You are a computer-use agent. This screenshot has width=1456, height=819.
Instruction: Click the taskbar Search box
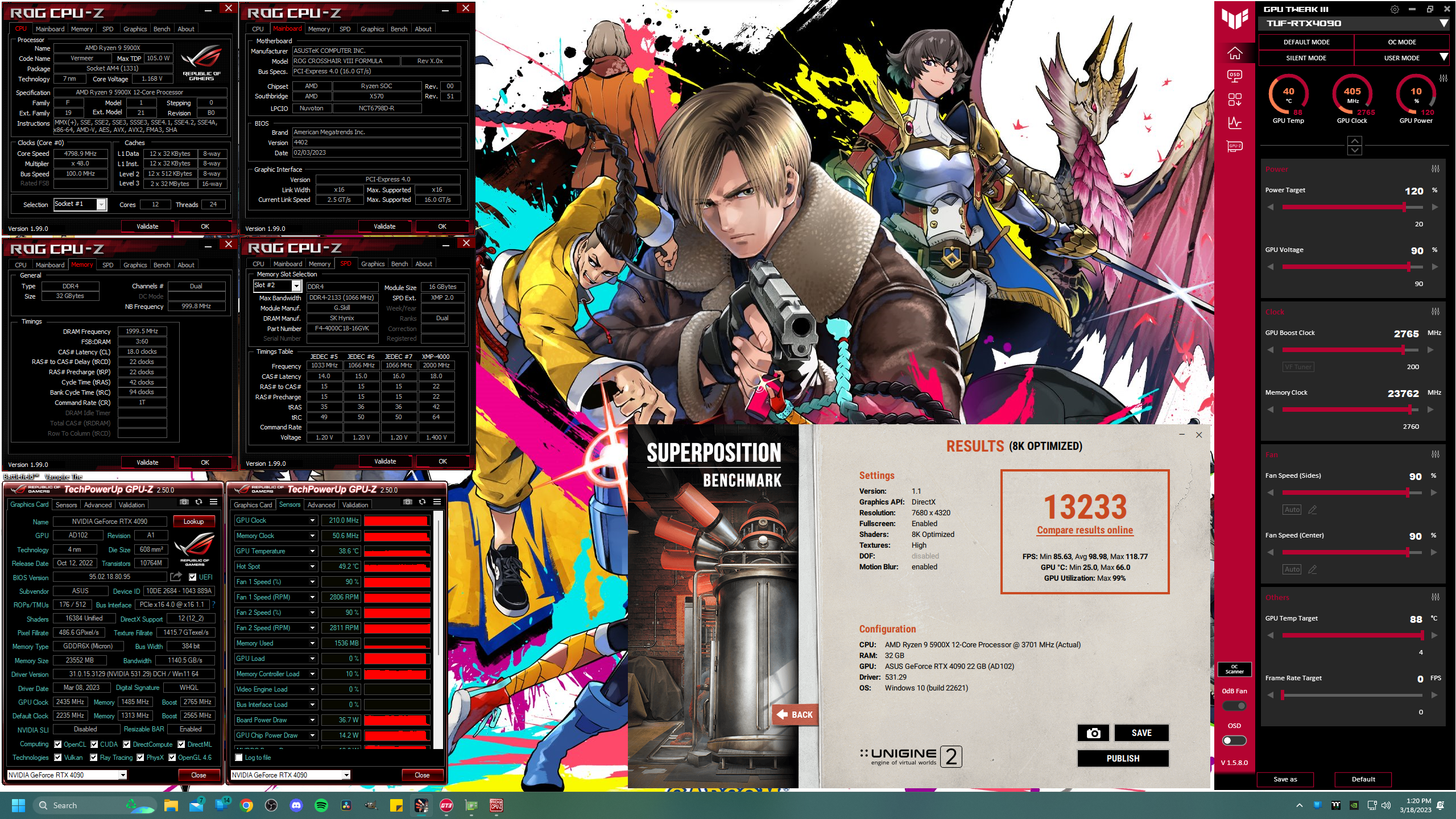94,805
